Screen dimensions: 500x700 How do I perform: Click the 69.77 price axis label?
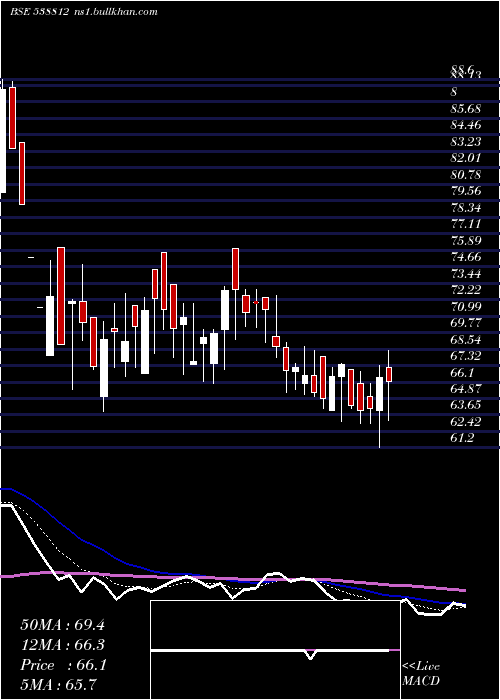(x=465, y=323)
